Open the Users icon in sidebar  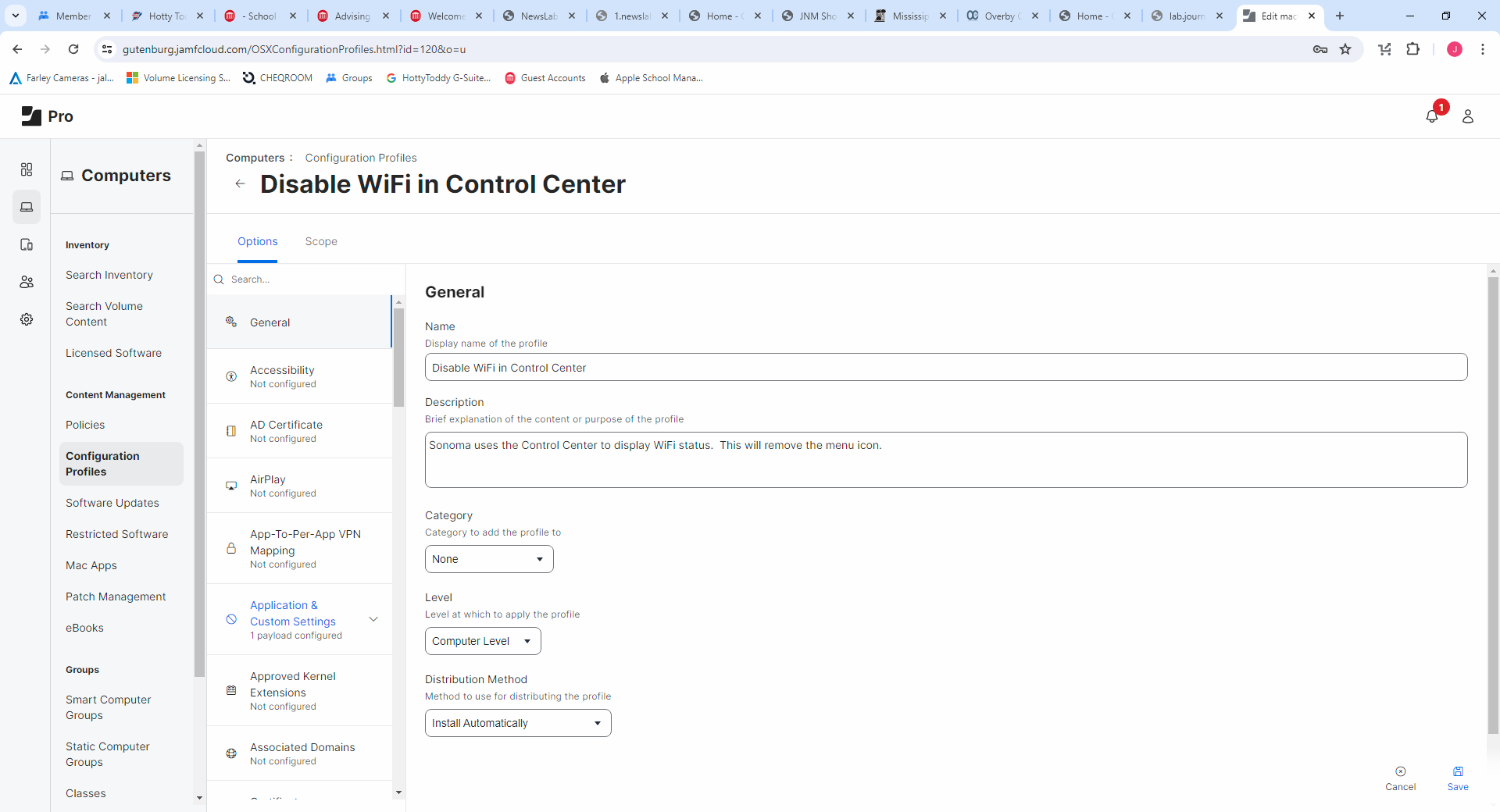27,282
